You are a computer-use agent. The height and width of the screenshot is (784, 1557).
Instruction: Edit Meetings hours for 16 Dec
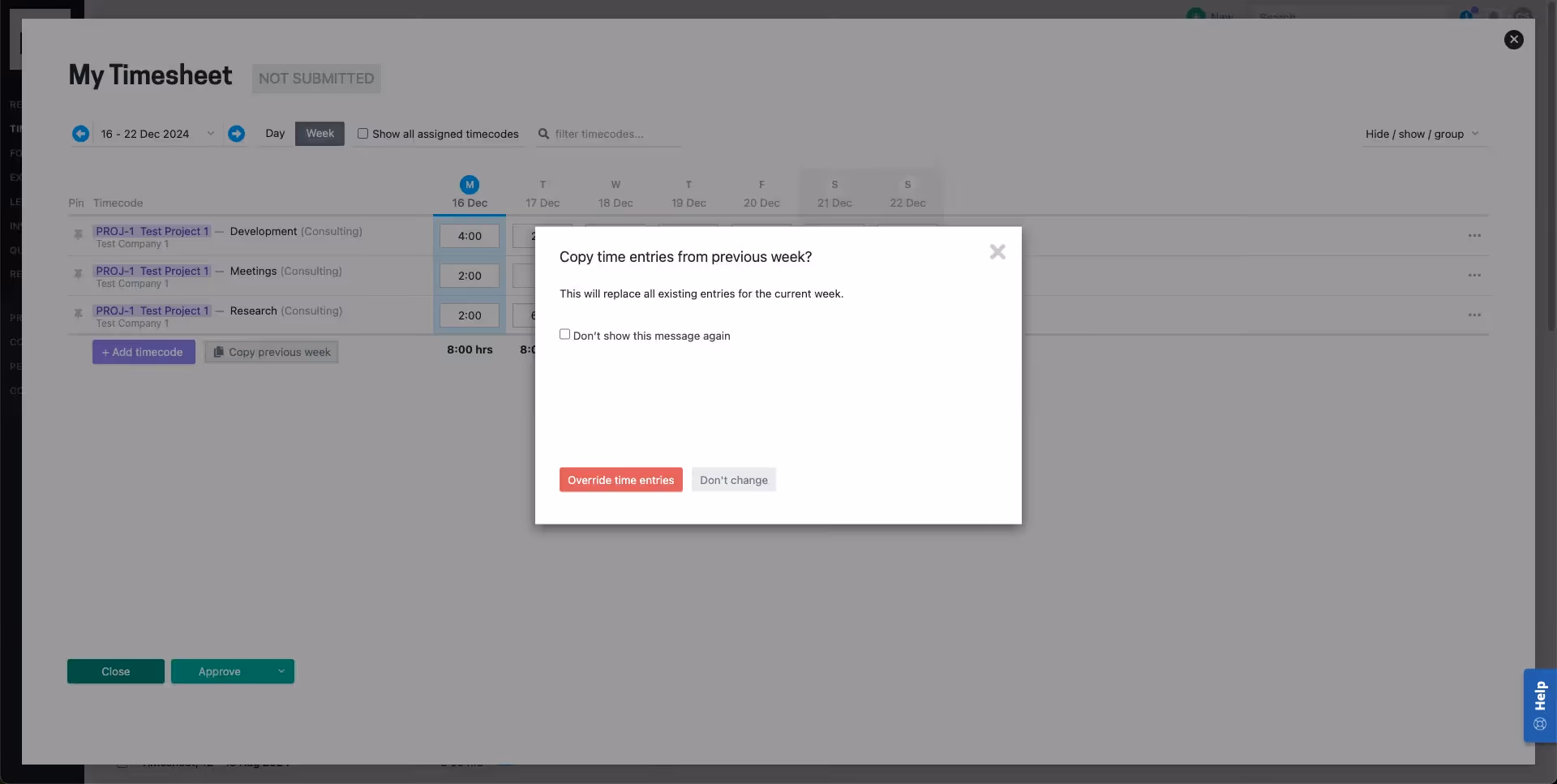tap(470, 276)
